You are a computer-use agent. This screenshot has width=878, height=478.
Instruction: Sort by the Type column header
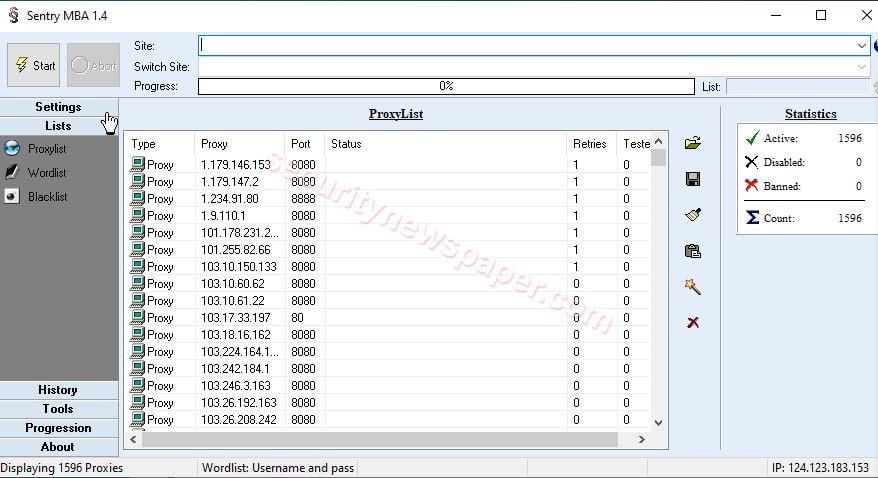pos(160,144)
